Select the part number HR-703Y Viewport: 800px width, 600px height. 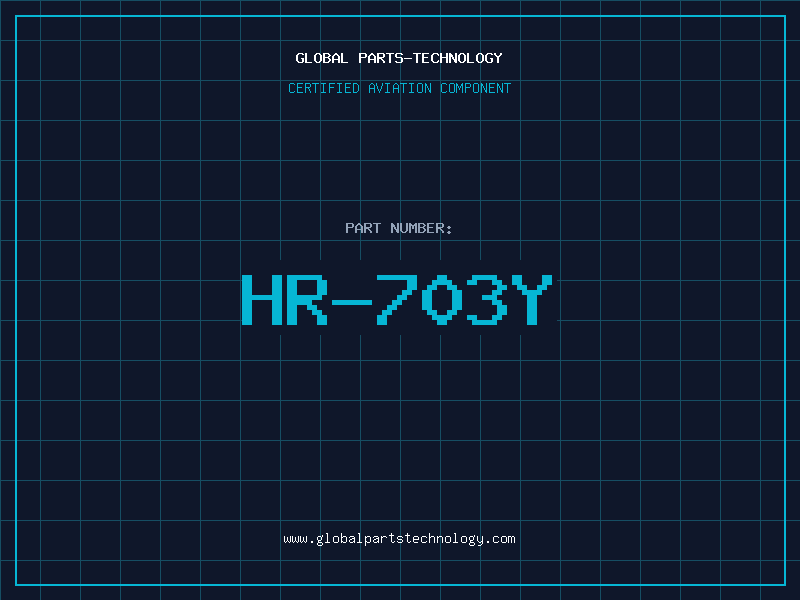tap(397, 299)
